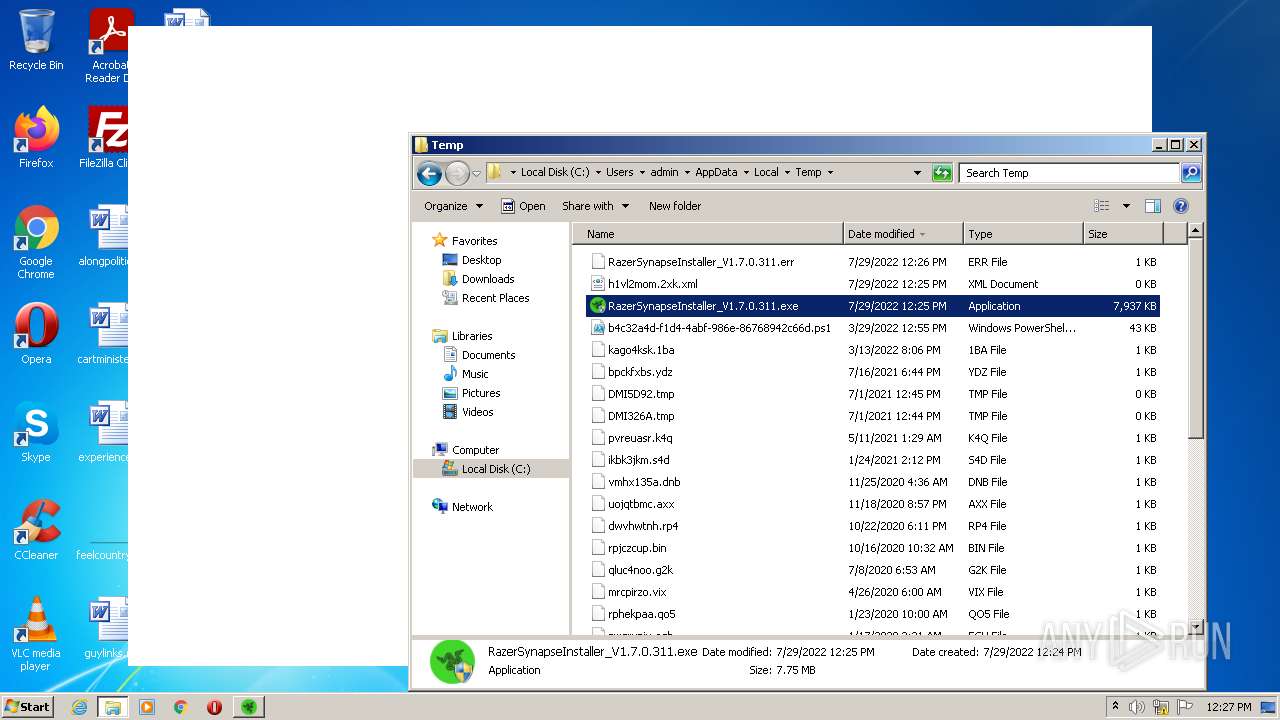Open the Organize menu
Screen dimensions: 1280x720
[453, 206]
